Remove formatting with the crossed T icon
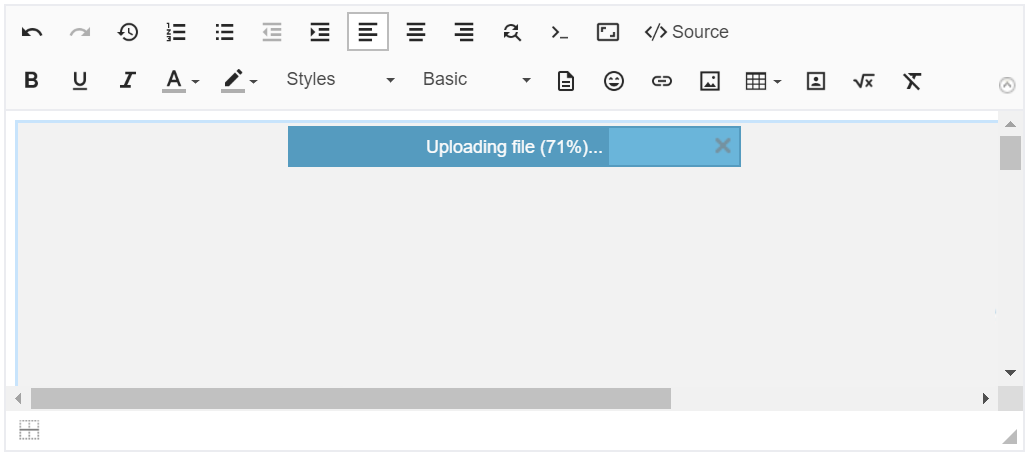1030x456 pixels. click(912, 80)
